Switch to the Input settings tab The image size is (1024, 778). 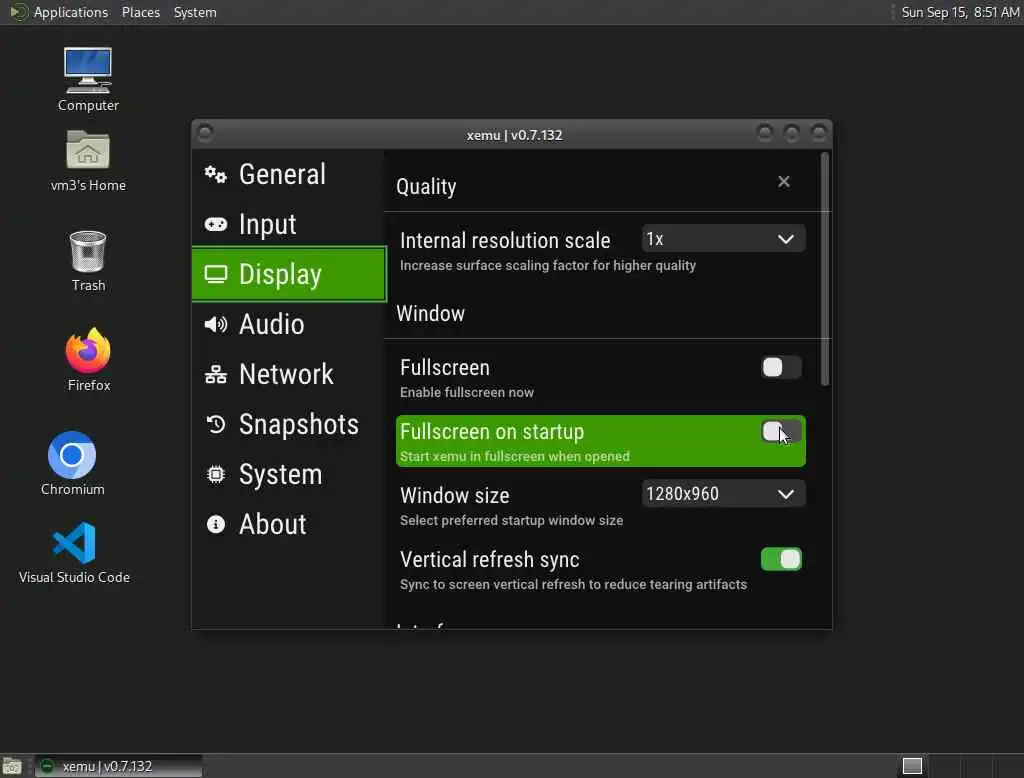289,225
